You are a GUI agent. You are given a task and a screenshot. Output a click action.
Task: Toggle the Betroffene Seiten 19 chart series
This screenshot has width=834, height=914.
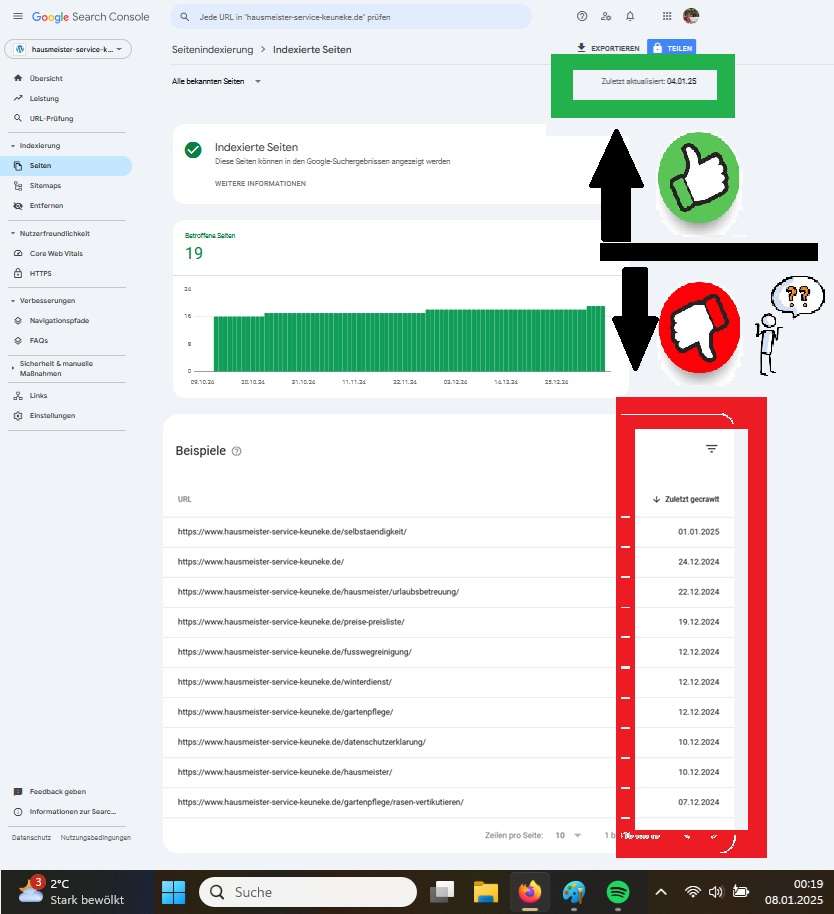click(x=210, y=247)
